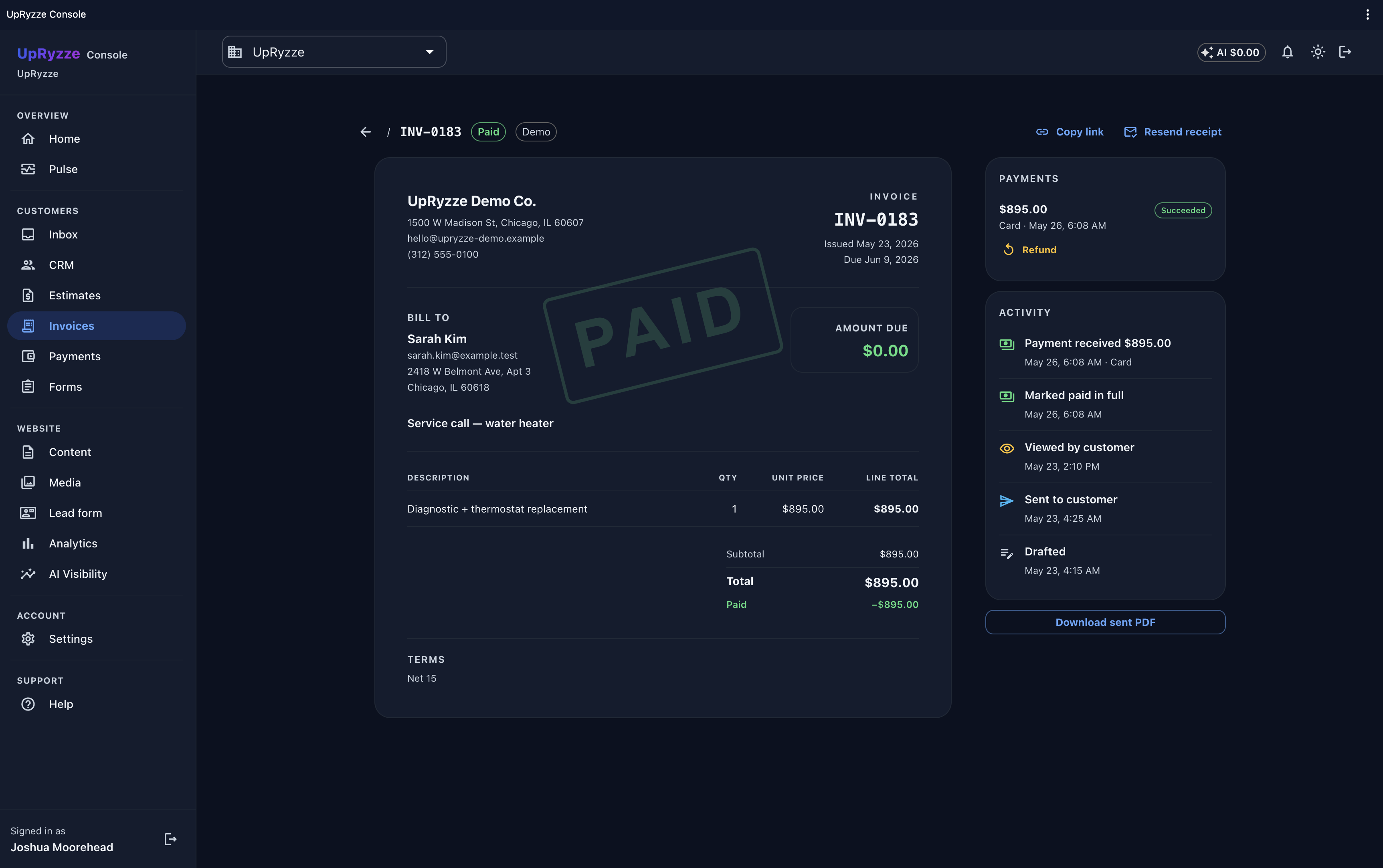Click Resend receipt
Viewport: 1383px width, 868px height.
[1172, 132]
